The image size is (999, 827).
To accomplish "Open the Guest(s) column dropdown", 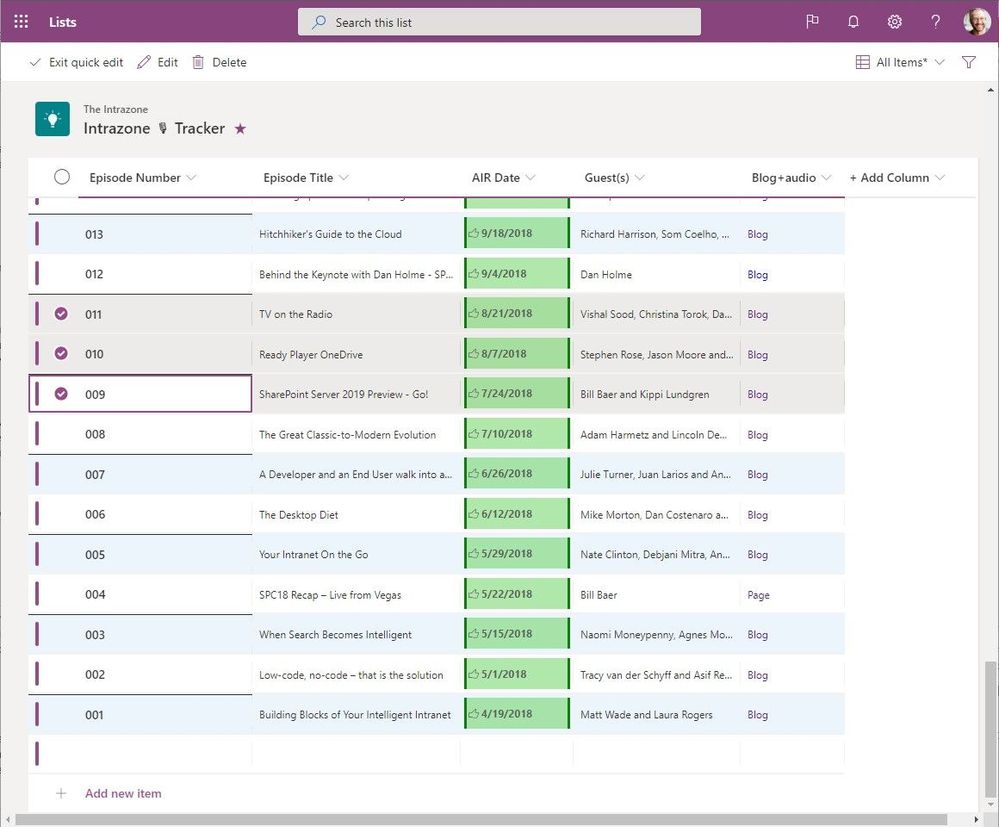I will click(x=640, y=178).
